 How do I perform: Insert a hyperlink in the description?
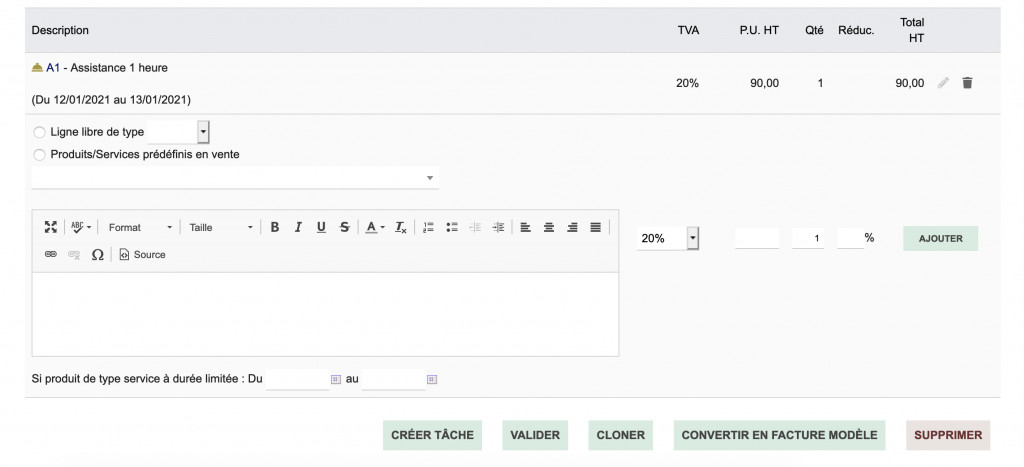[51, 255]
